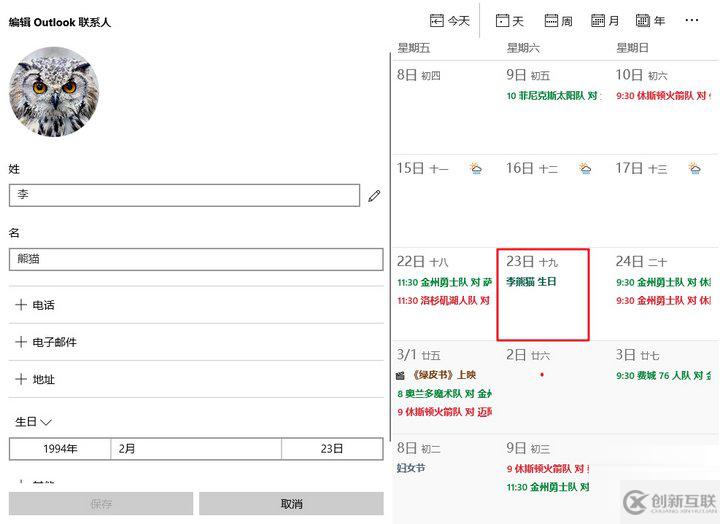
Task: Click the pencil edit icon beside surname
Action: point(374,196)
